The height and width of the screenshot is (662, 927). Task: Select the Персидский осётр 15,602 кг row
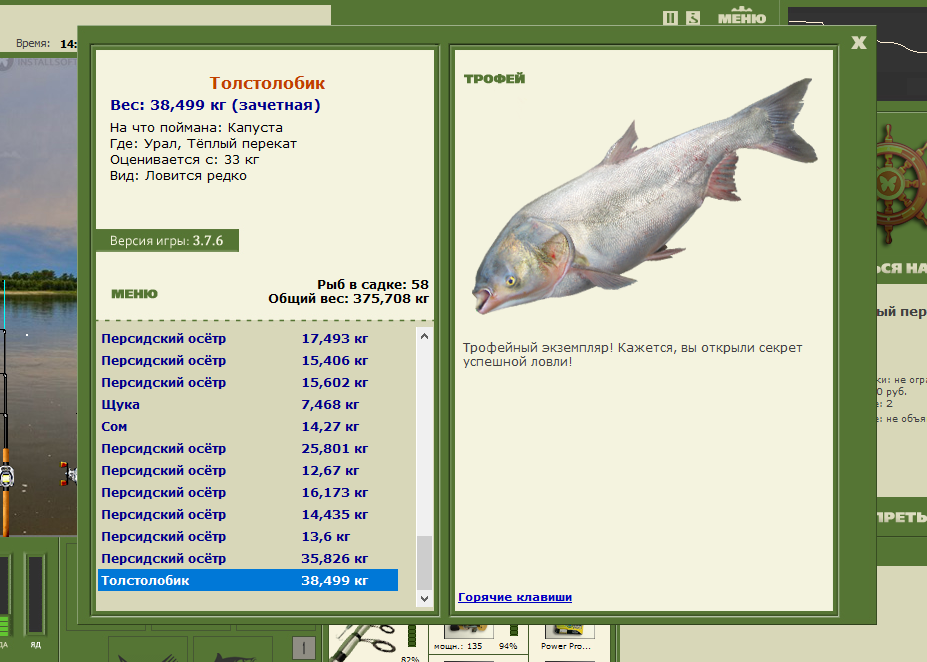pos(248,382)
